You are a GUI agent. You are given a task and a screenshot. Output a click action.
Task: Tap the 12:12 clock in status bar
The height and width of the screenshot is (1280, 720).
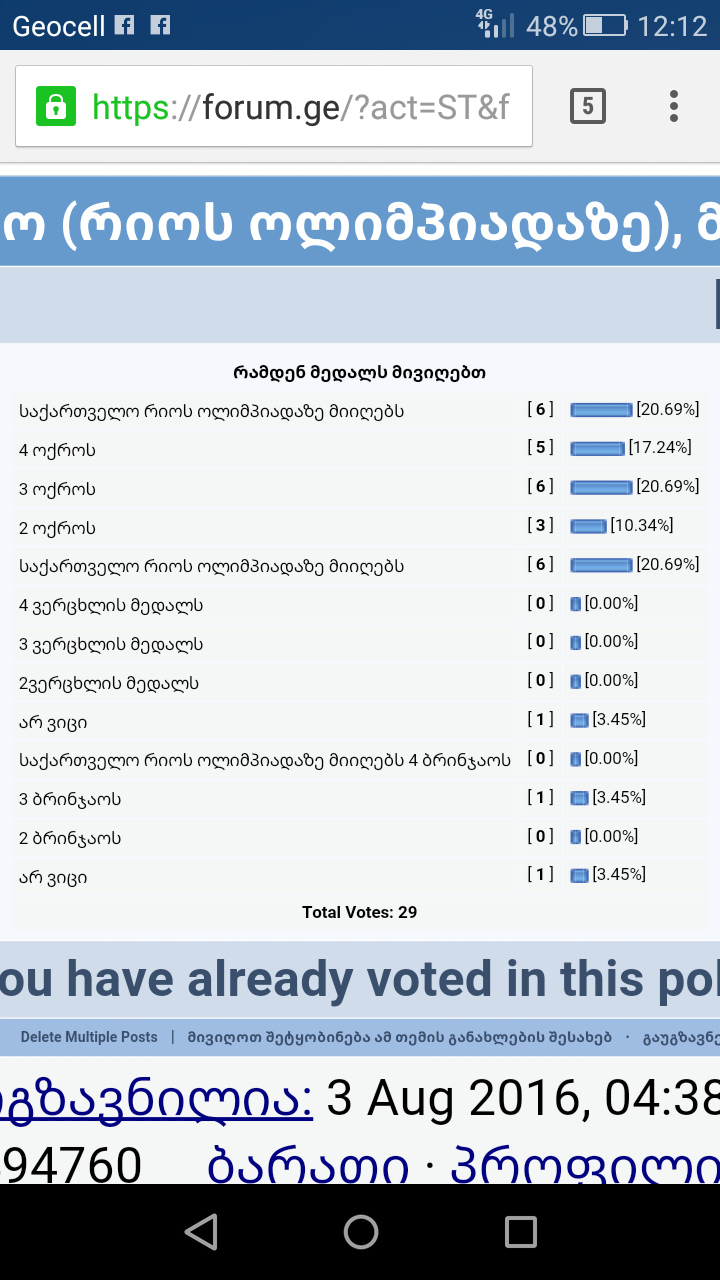[672, 25]
